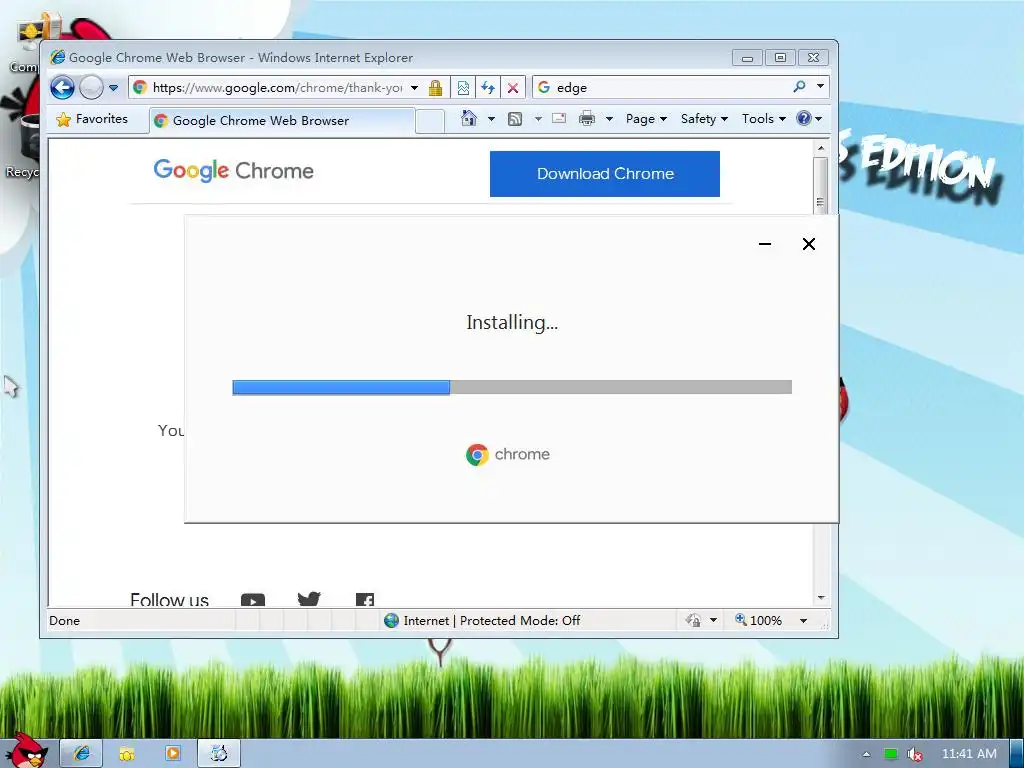Click the Read Mail envelope icon
The image size is (1024, 768).
tap(559, 118)
